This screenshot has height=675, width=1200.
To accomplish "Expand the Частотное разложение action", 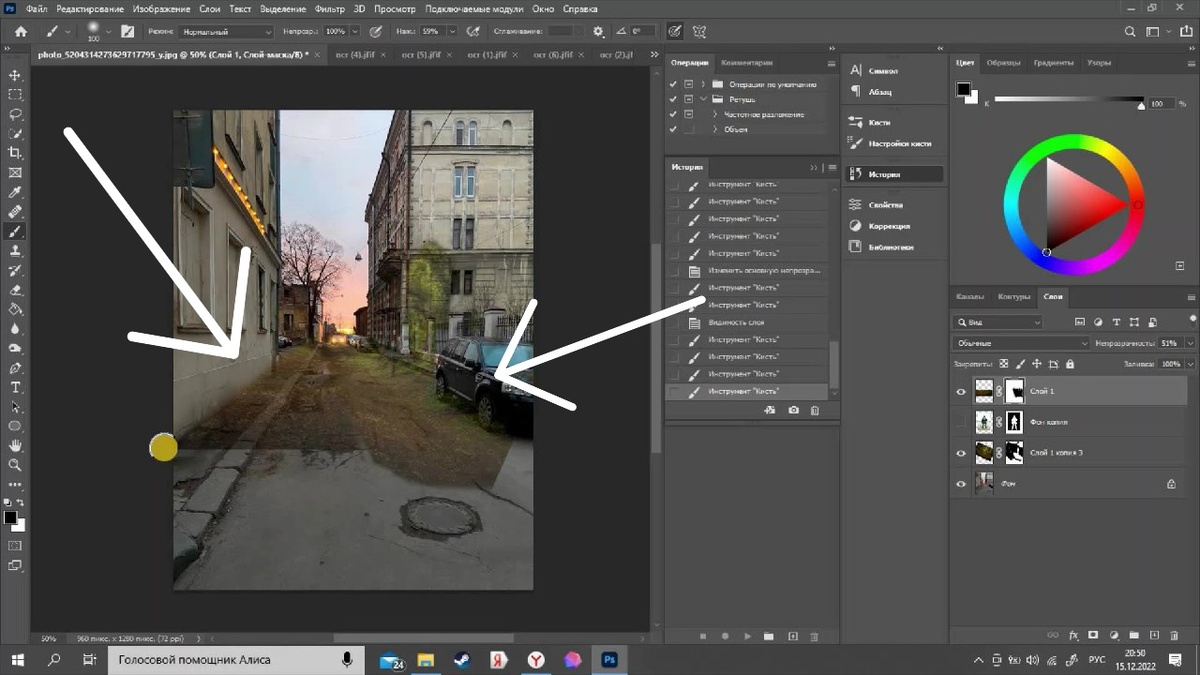I will coord(715,115).
